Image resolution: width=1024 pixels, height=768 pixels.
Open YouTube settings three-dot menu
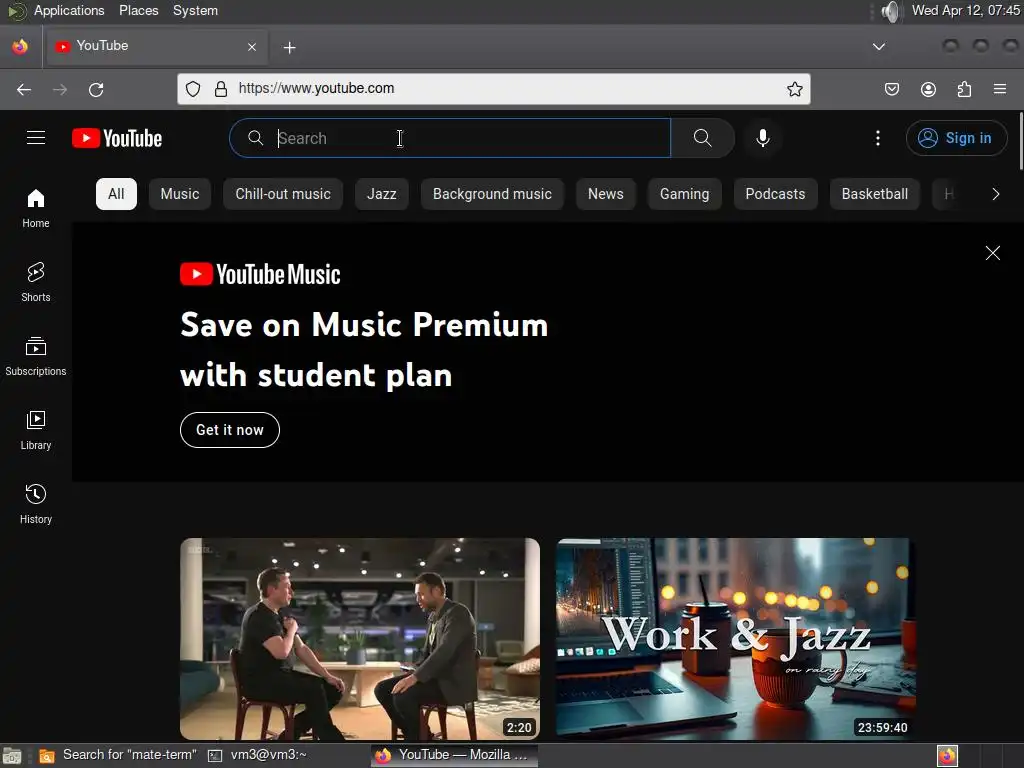coord(878,138)
